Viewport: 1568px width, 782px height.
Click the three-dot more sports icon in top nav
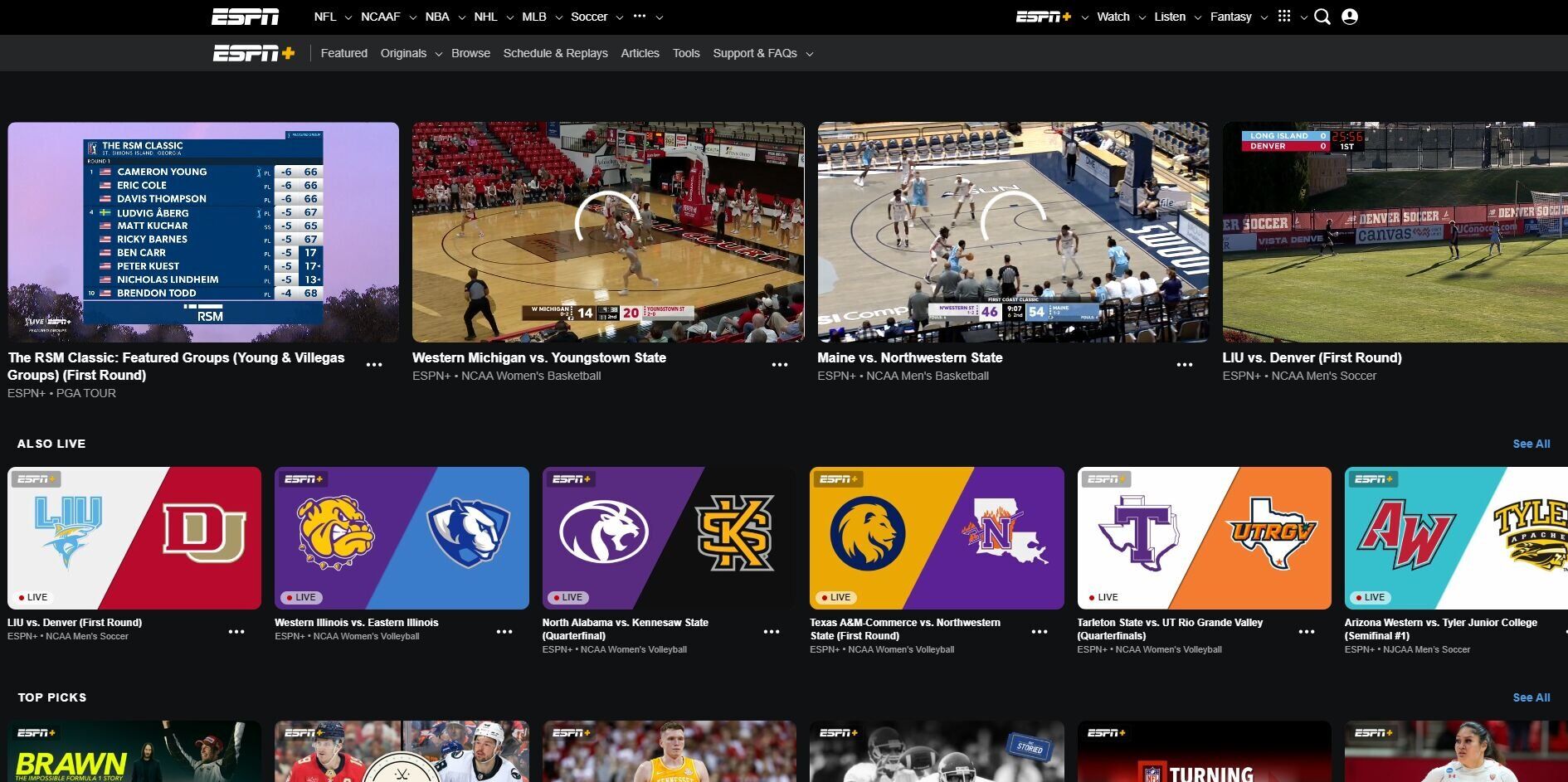click(x=640, y=17)
